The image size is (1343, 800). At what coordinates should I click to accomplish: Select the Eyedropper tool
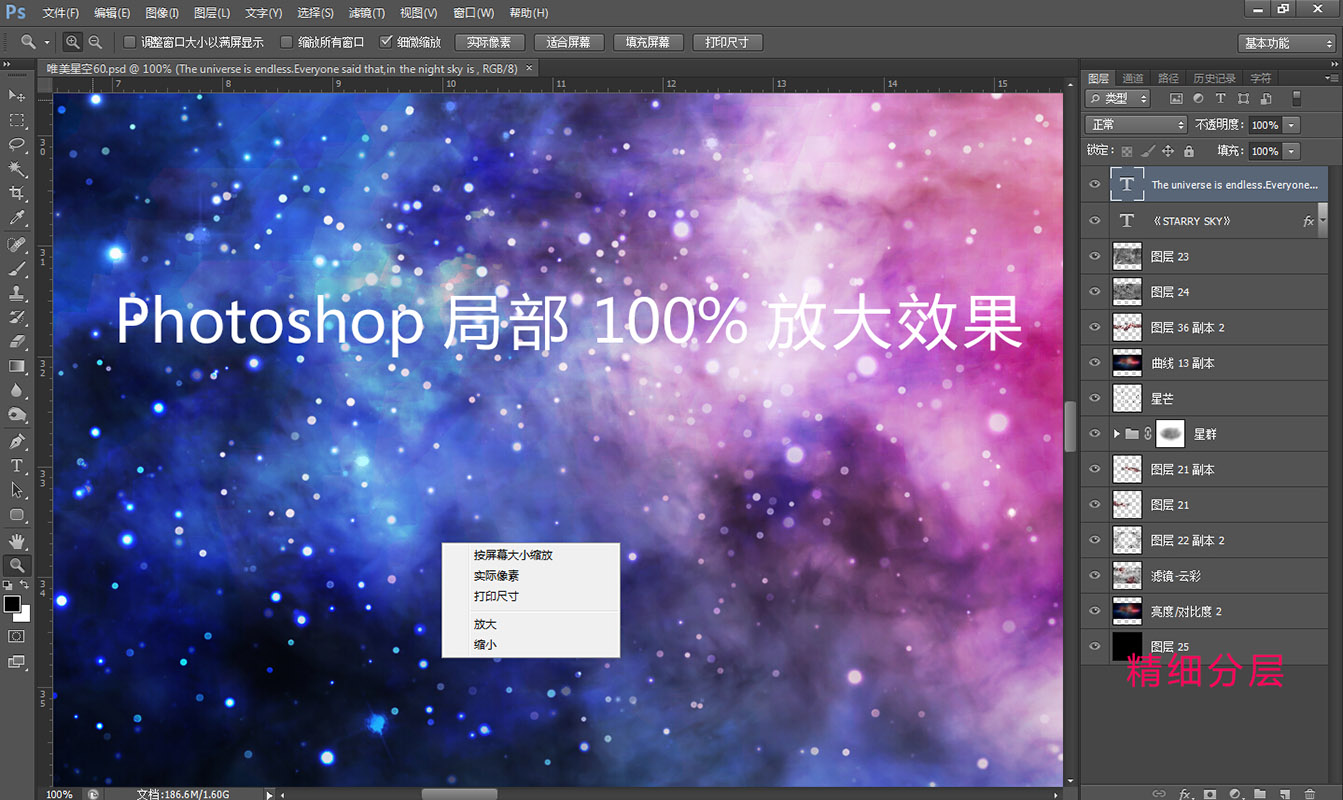17,218
